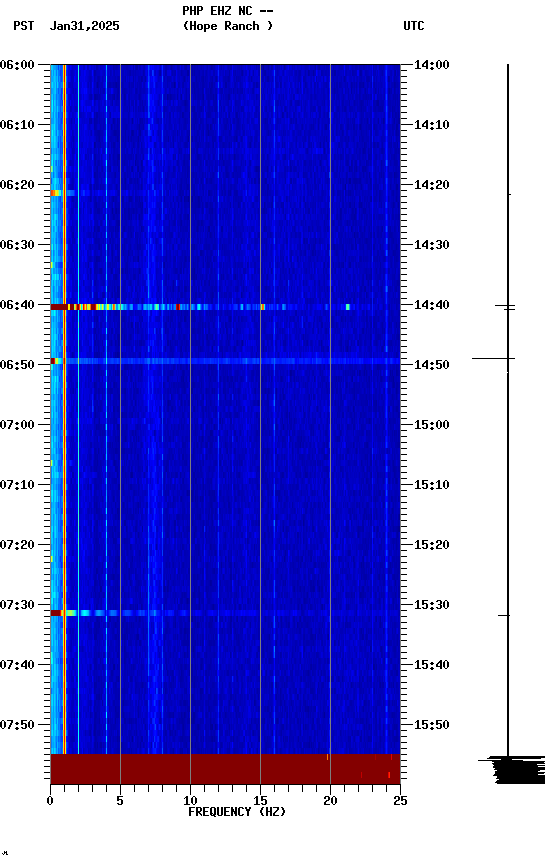This screenshot has width=552, height=864.
Task: Click the 10 Hz frequency axis label
Action: tap(190, 801)
